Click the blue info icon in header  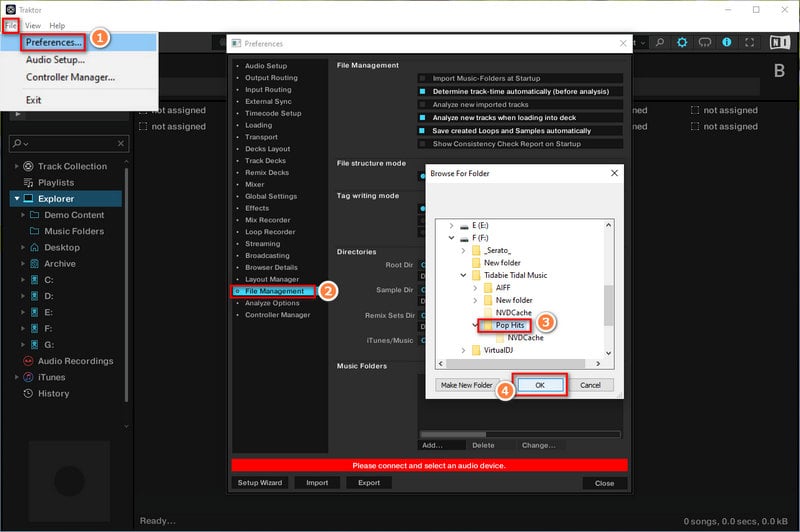(727, 42)
